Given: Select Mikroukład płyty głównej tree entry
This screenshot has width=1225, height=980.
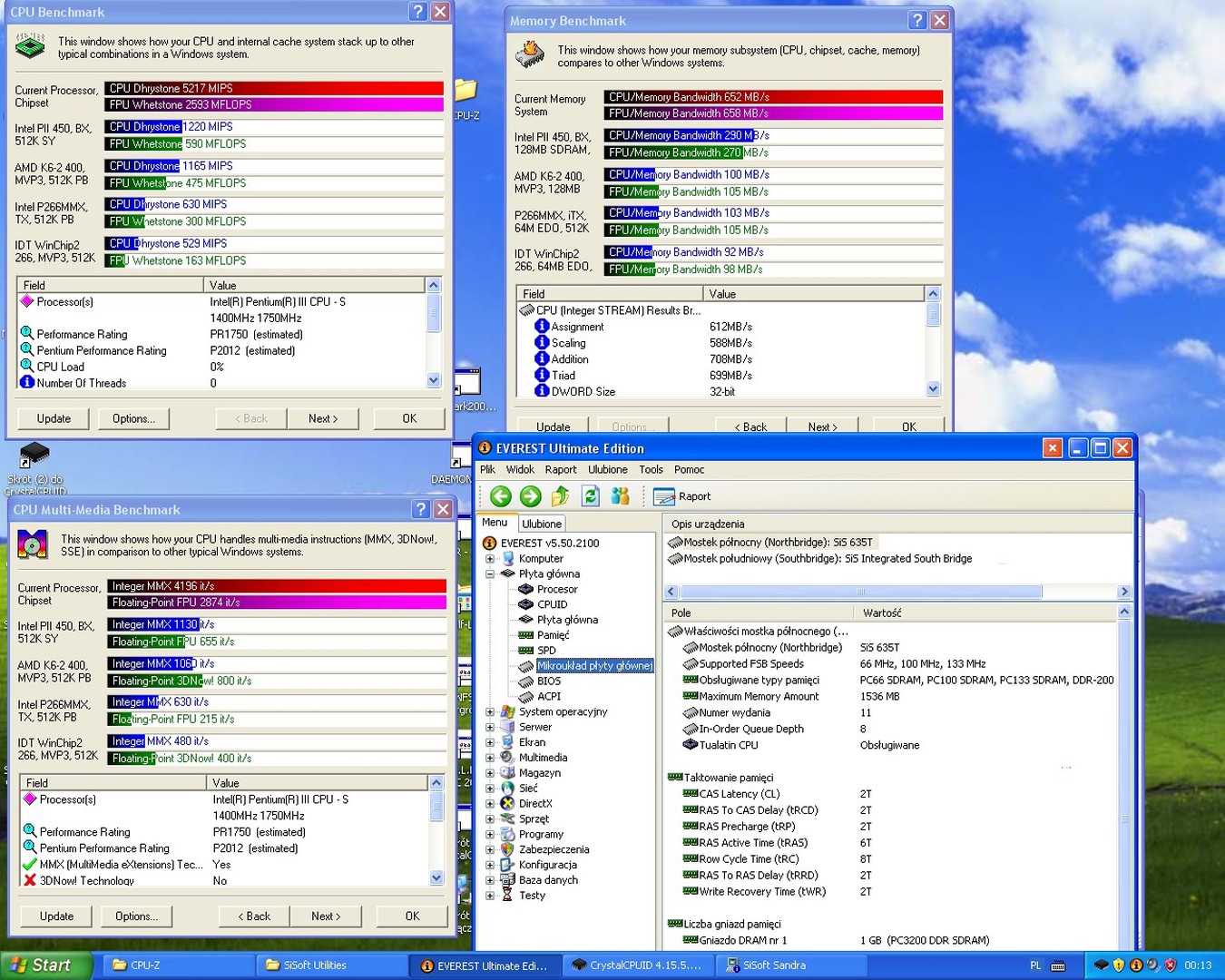Looking at the screenshot, I should coord(594,666).
